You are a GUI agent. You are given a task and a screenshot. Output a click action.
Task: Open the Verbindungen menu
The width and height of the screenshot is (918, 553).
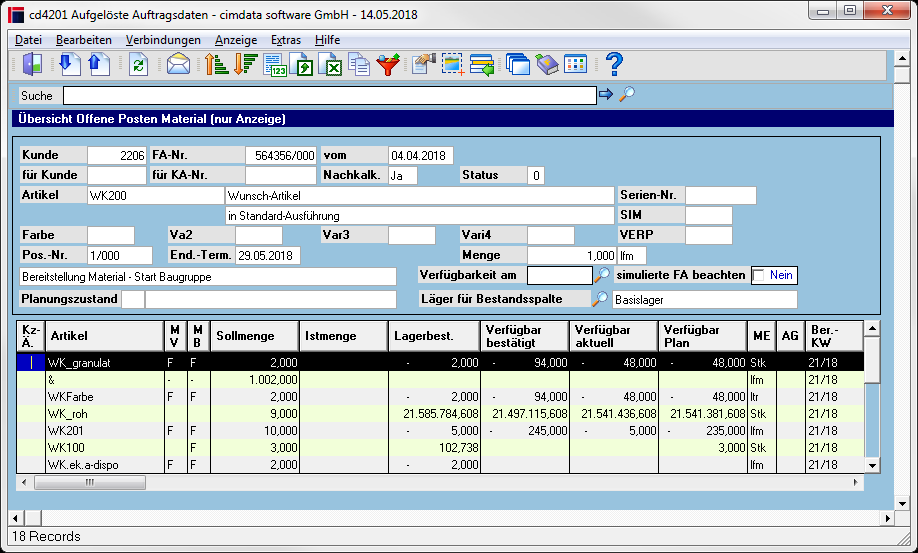(x=163, y=40)
